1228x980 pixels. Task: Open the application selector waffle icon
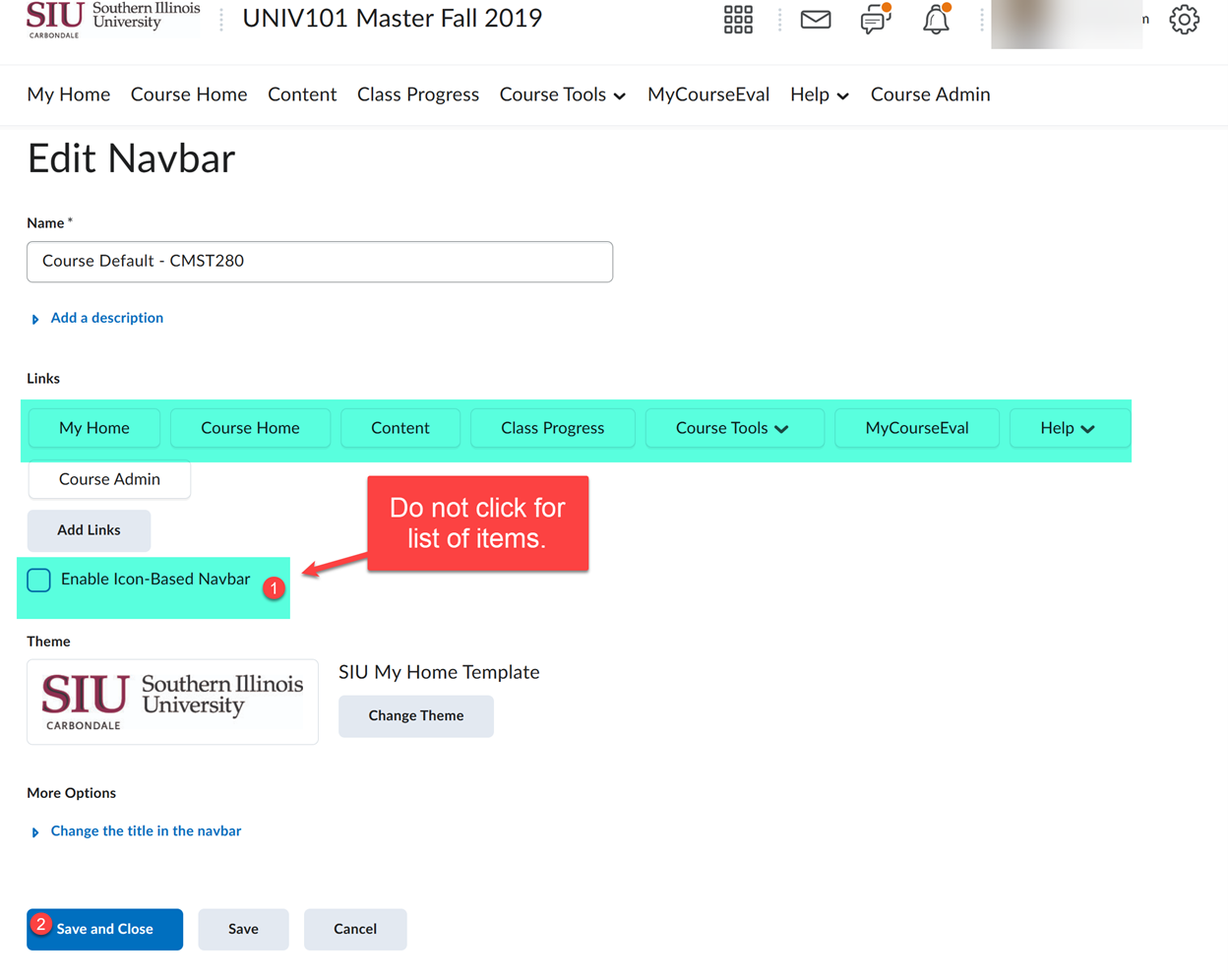click(738, 20)
